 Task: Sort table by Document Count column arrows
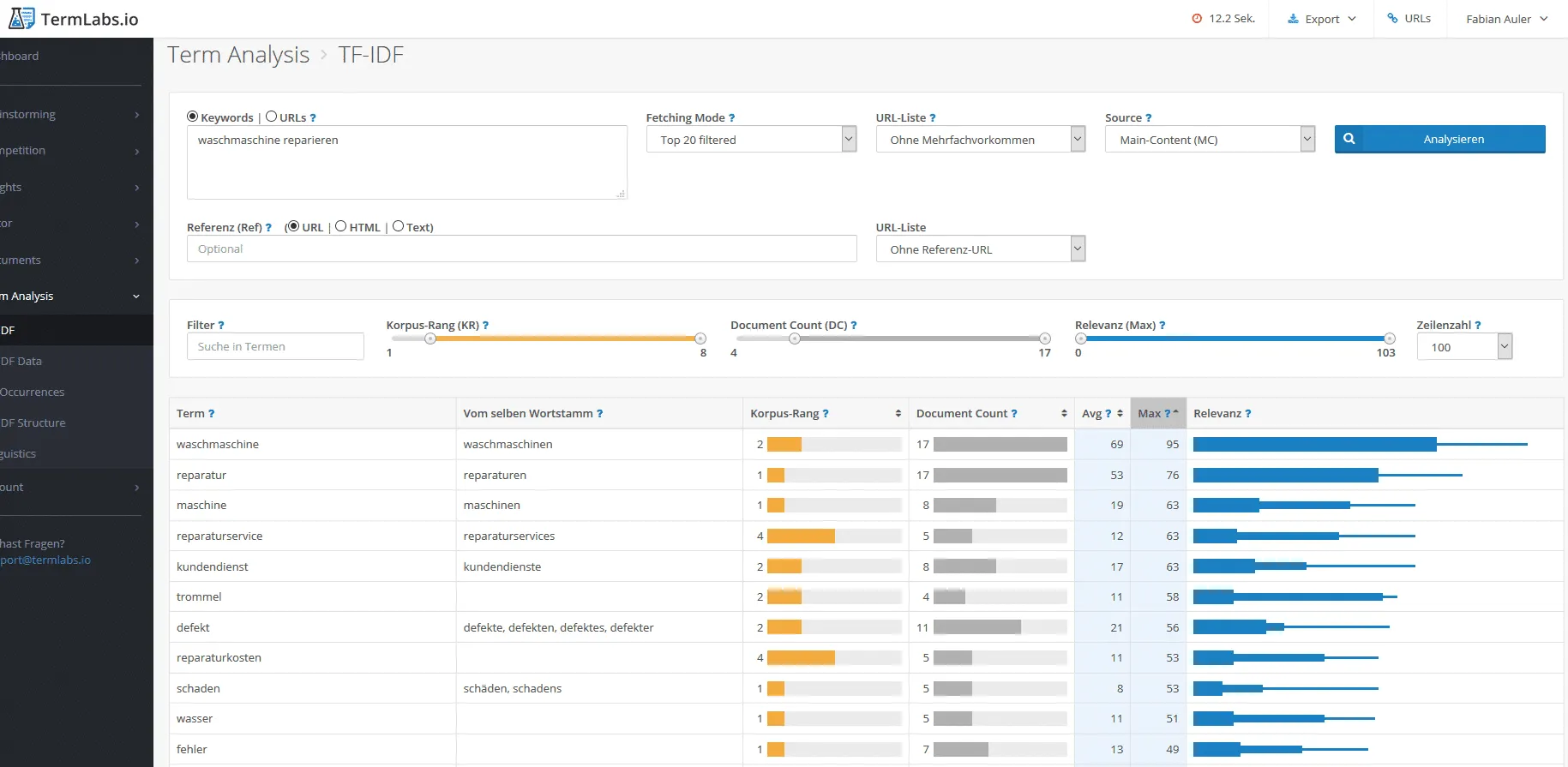(x=1064, y=414)
